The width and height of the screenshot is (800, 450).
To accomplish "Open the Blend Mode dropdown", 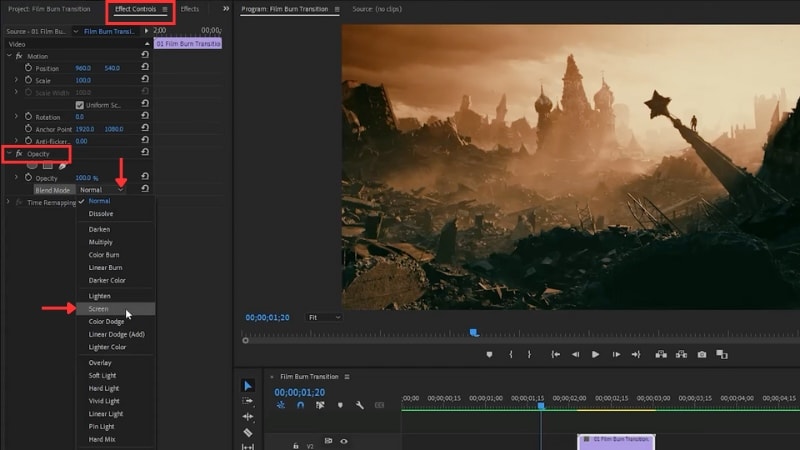I will click(101, 189).
